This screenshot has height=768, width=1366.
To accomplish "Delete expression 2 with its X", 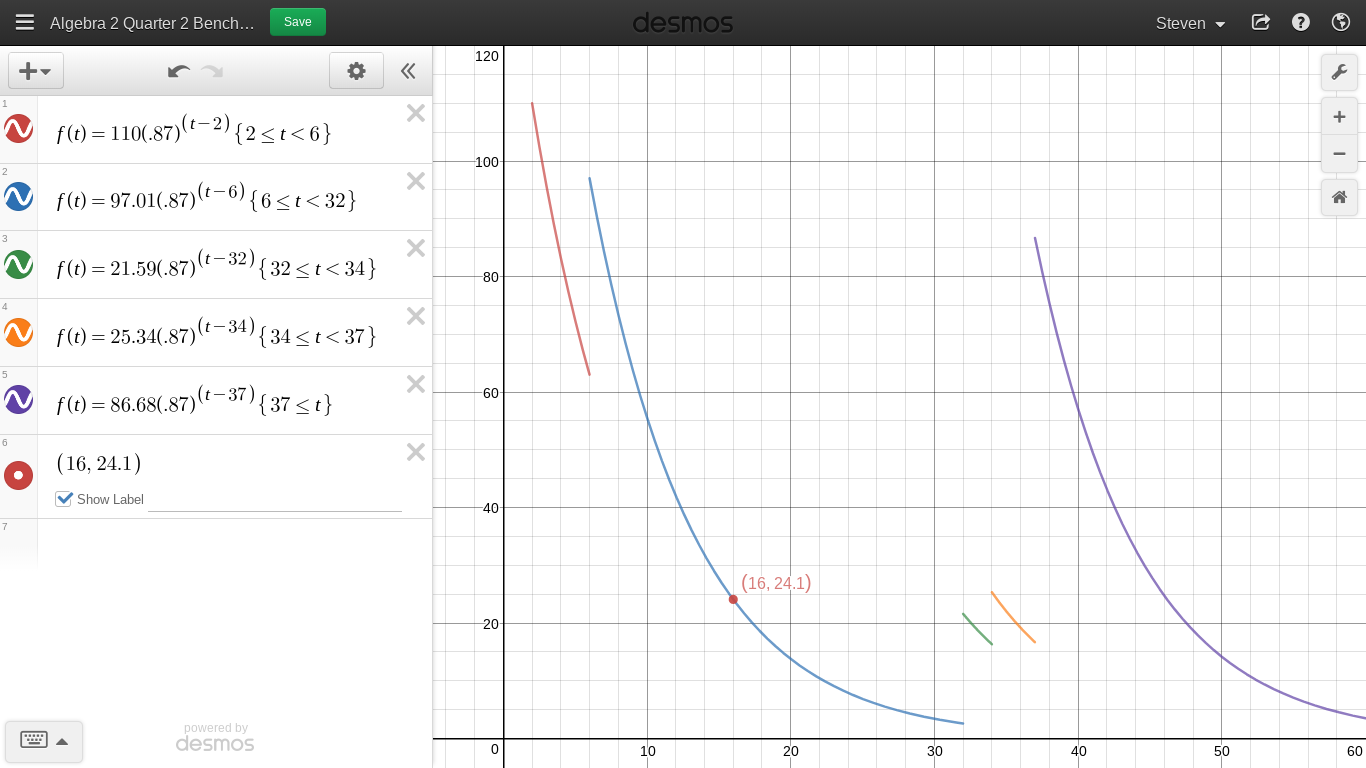I will pos(416,181).
